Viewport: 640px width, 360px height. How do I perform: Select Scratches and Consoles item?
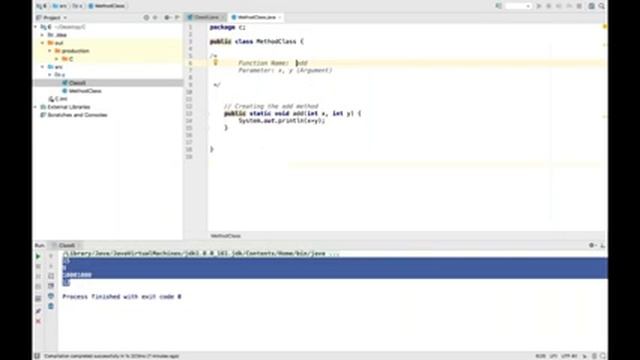[x=73, y=115]
